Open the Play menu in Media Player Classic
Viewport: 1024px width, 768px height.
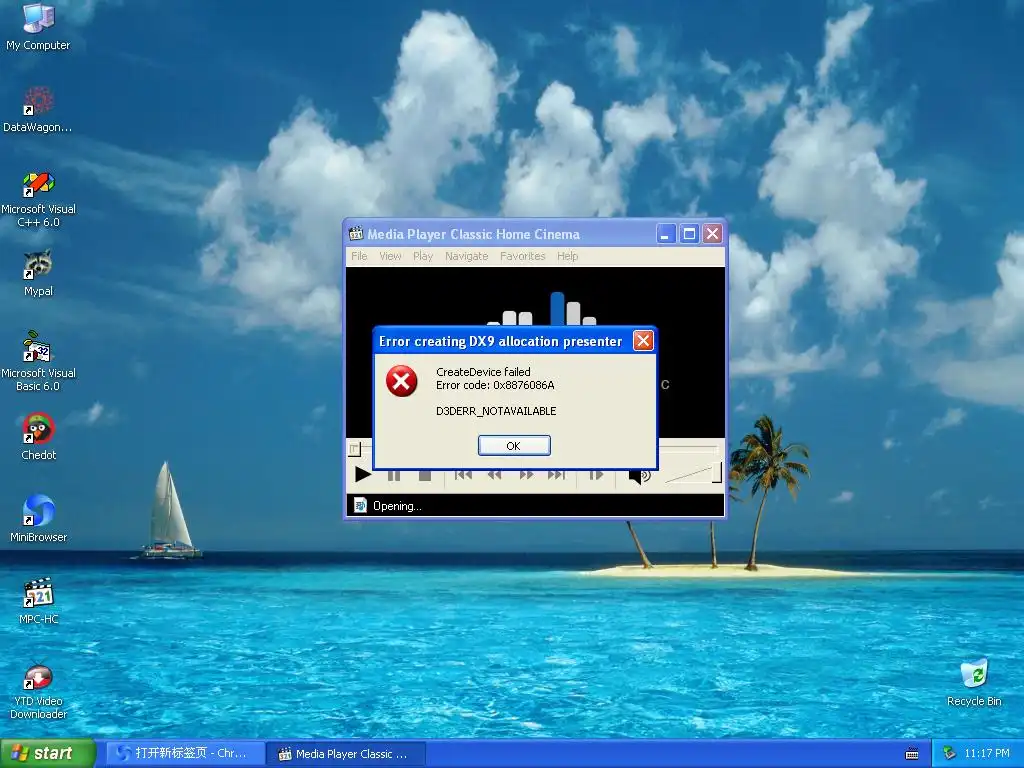click(x=423, y=256)
